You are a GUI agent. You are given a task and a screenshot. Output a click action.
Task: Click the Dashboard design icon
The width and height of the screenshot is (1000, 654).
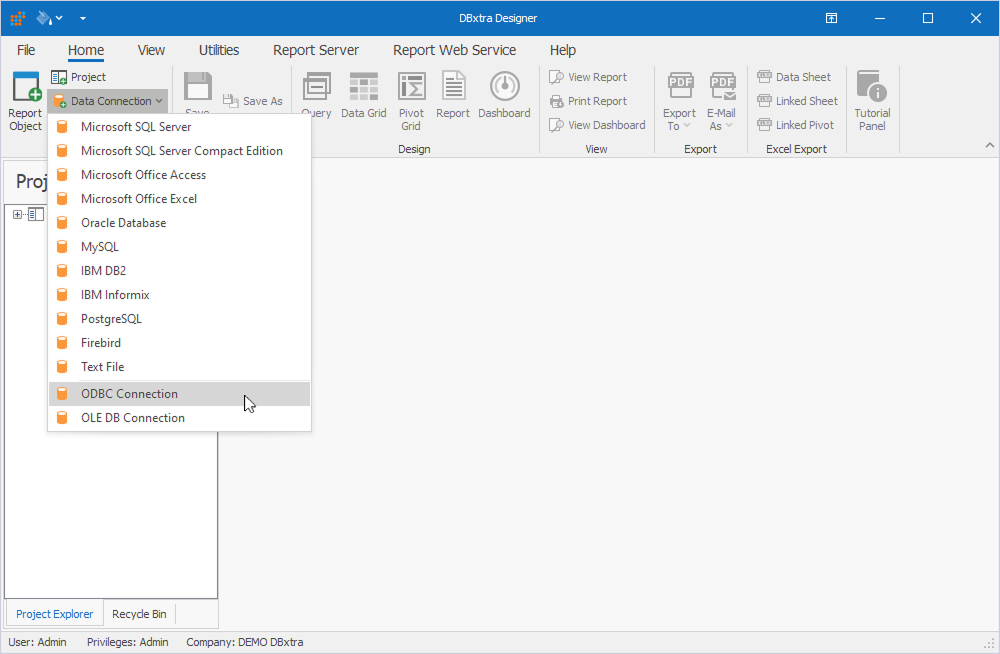(x=504, y=95)
